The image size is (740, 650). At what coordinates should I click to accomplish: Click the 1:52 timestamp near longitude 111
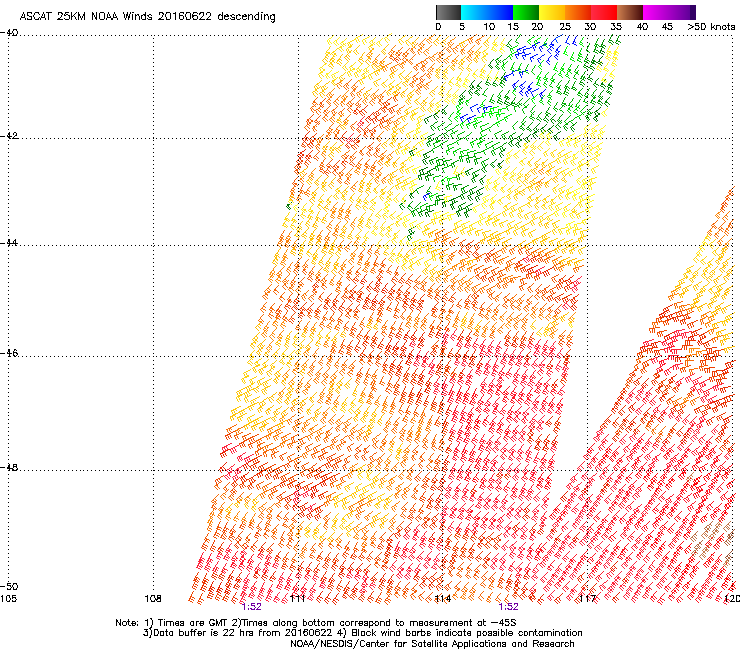tap(252, 607)
